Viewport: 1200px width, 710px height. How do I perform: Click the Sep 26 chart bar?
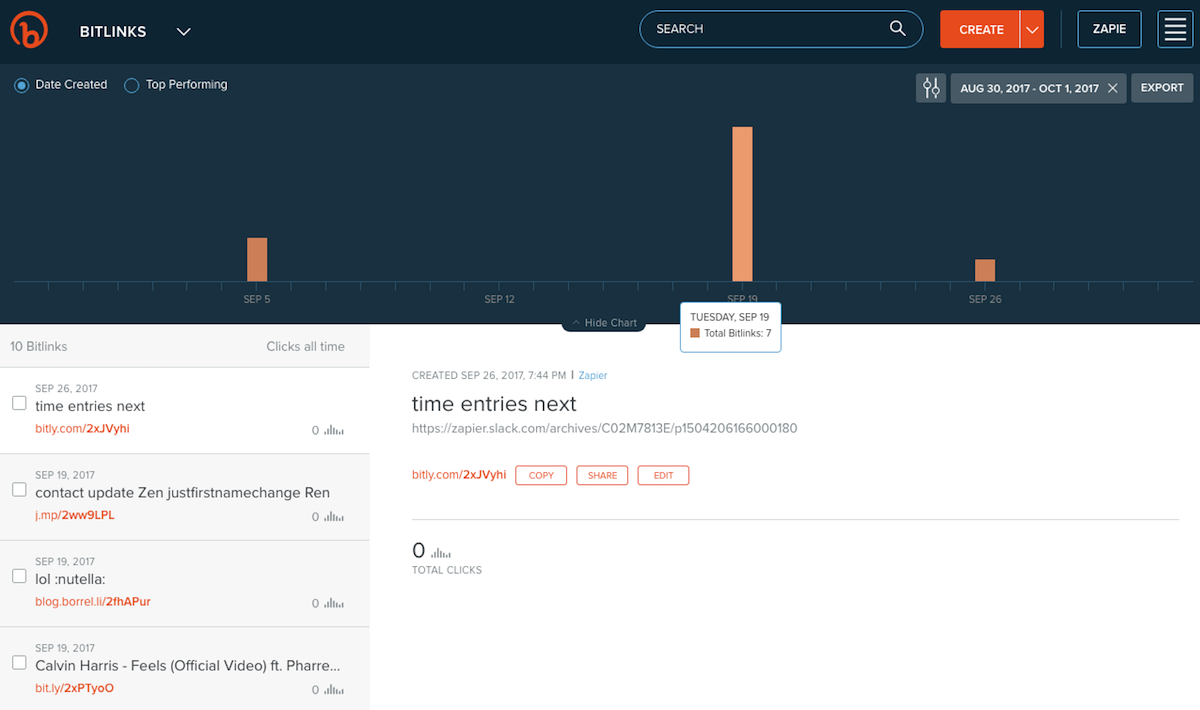pyautogui.click(x=985, y=271)
